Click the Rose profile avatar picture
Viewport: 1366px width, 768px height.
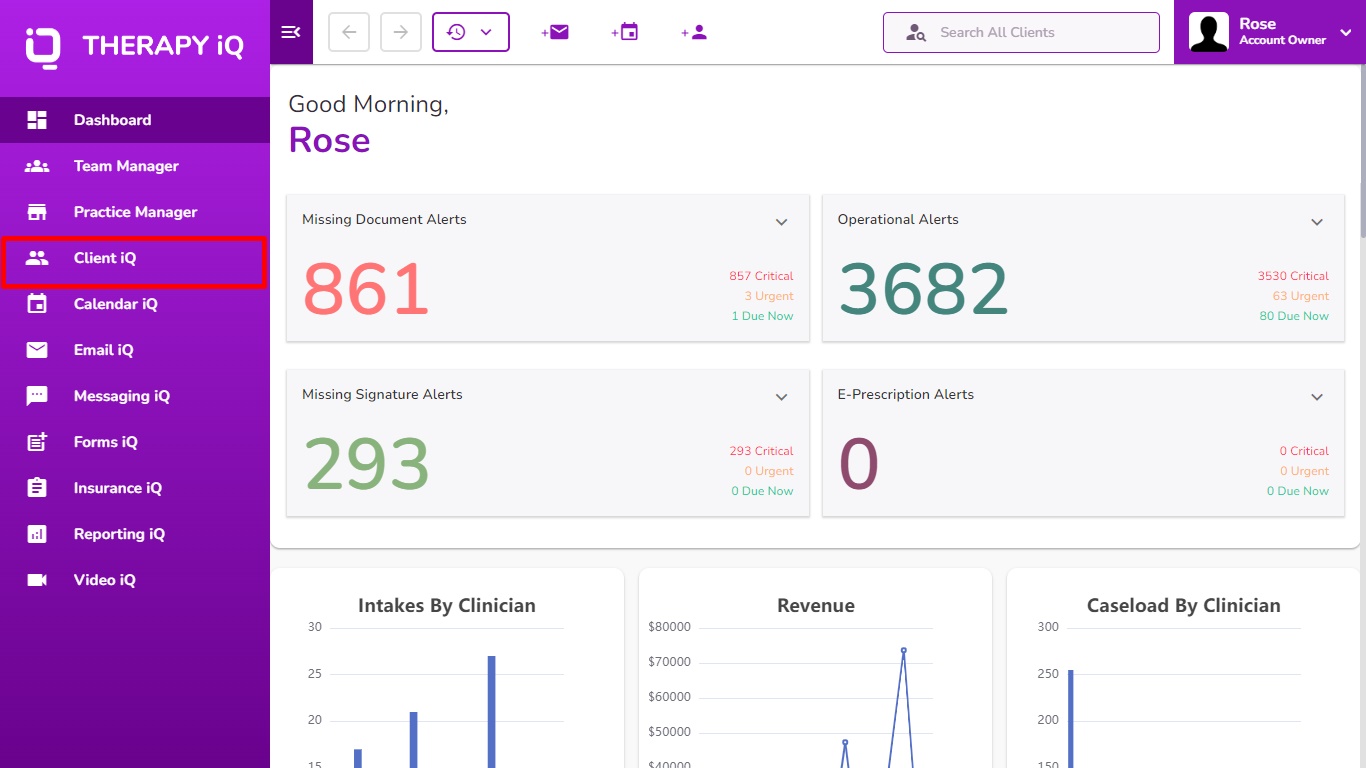pyautogui.click(x=1208, y=32)
